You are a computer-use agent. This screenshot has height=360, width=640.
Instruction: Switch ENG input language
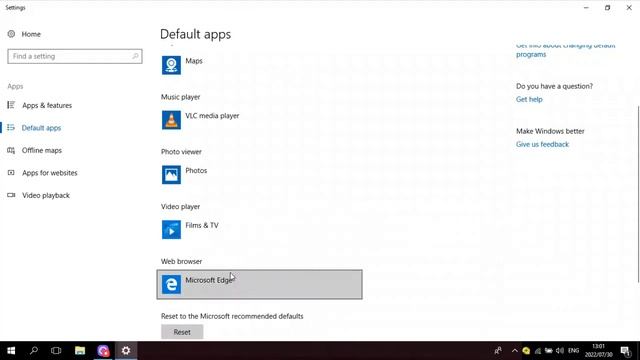[x=573, y=351]
